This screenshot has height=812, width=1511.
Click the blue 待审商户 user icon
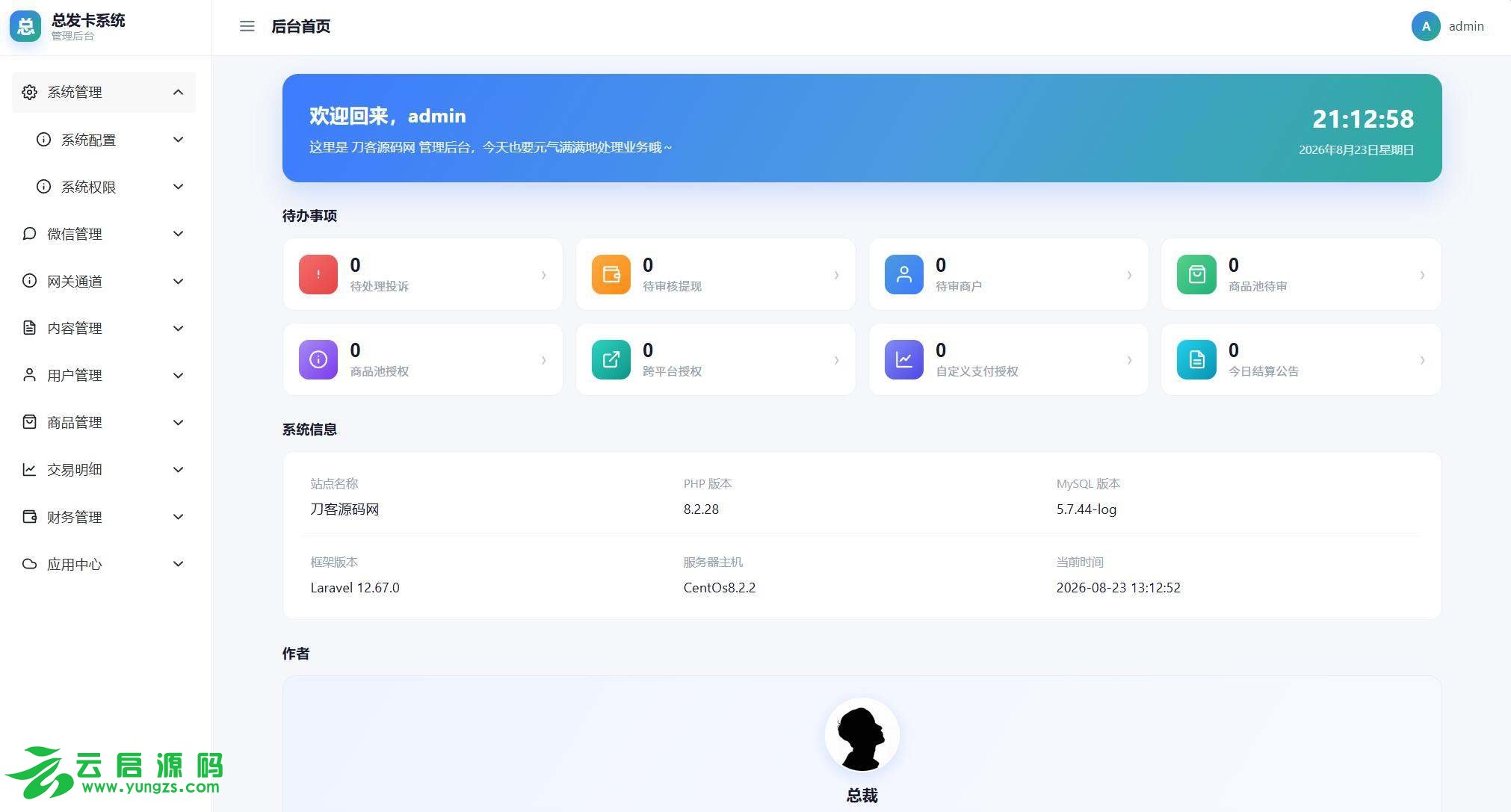[x=904, y=275]
